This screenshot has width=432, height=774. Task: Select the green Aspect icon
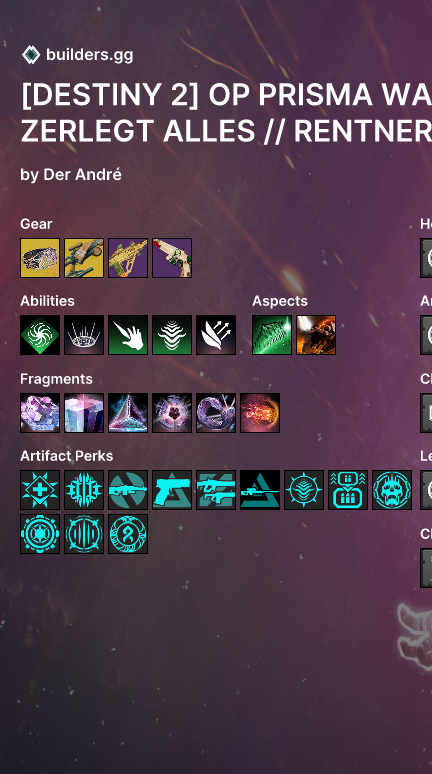pos(272,335)
